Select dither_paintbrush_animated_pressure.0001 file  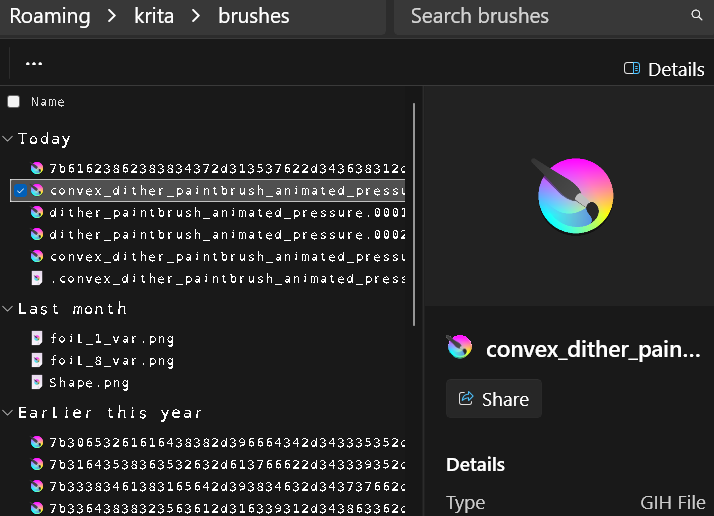(227, 212)
